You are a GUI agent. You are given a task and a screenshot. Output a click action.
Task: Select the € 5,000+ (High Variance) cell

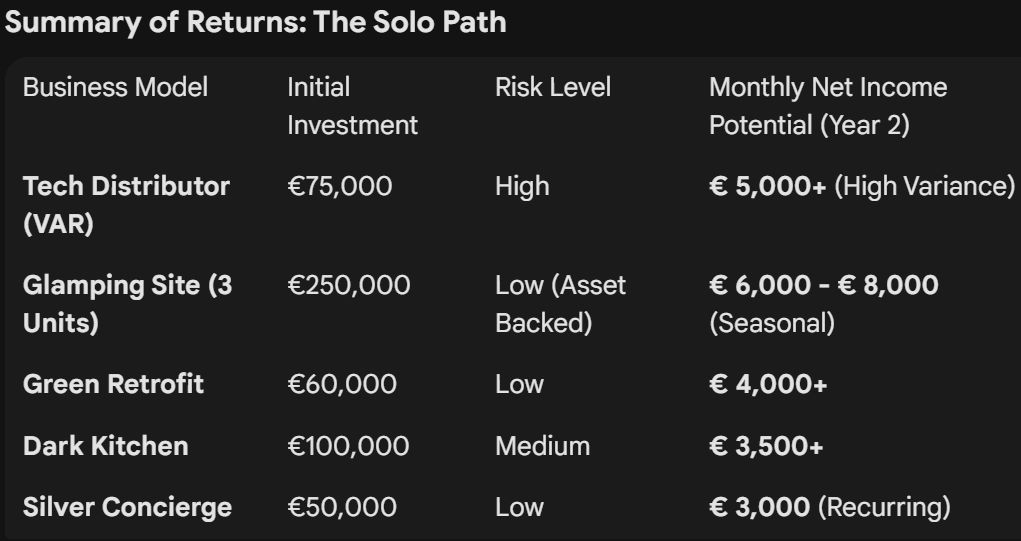861,186
